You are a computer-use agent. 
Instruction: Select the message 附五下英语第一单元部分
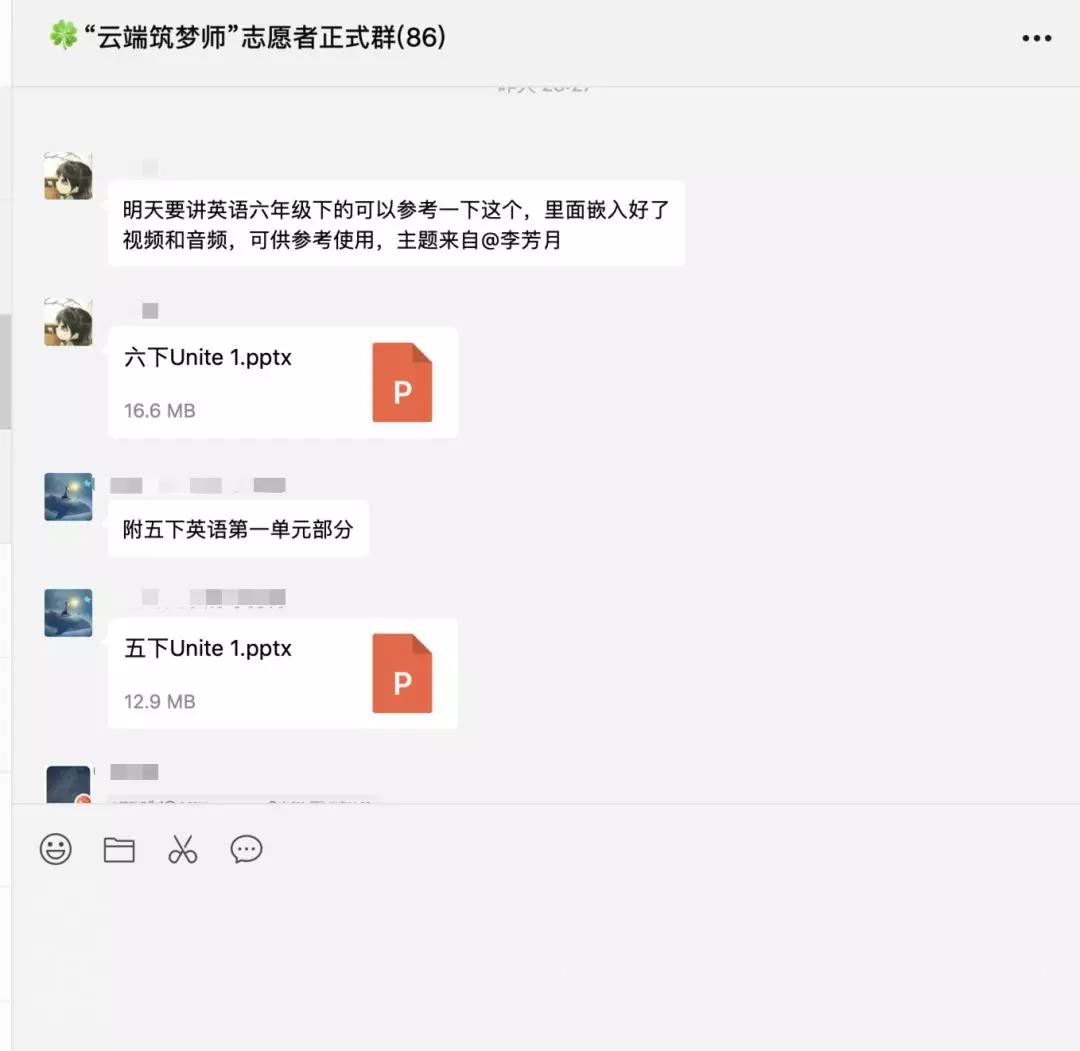click(238, 529)
